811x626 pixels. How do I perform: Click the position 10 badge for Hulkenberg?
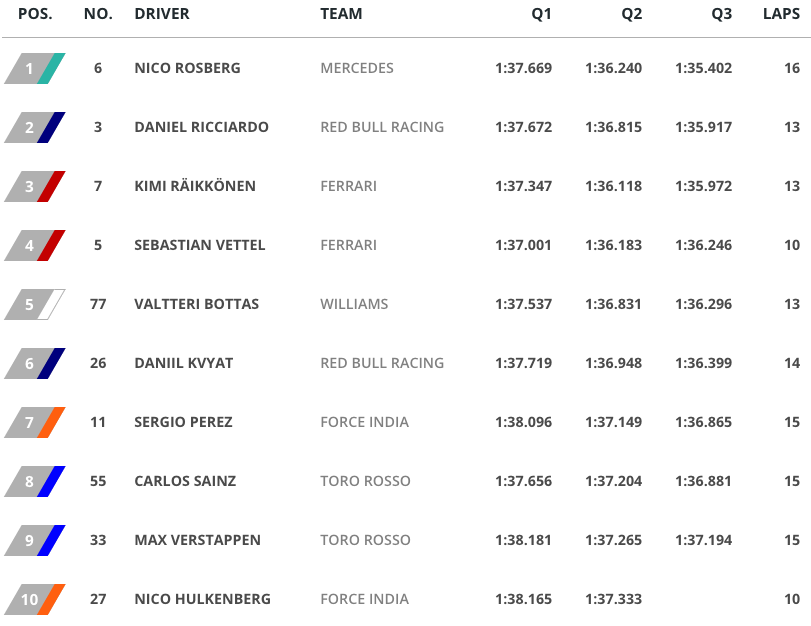(34, 600)
